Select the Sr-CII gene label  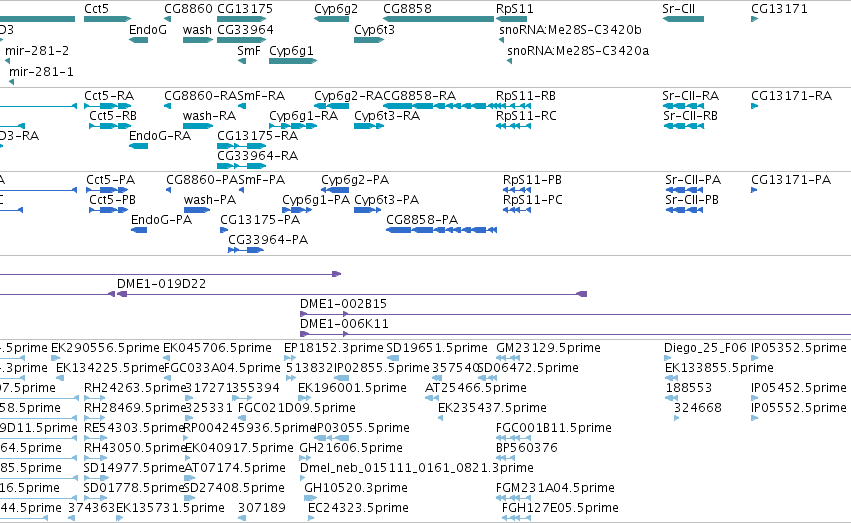[x=678, y=9]
